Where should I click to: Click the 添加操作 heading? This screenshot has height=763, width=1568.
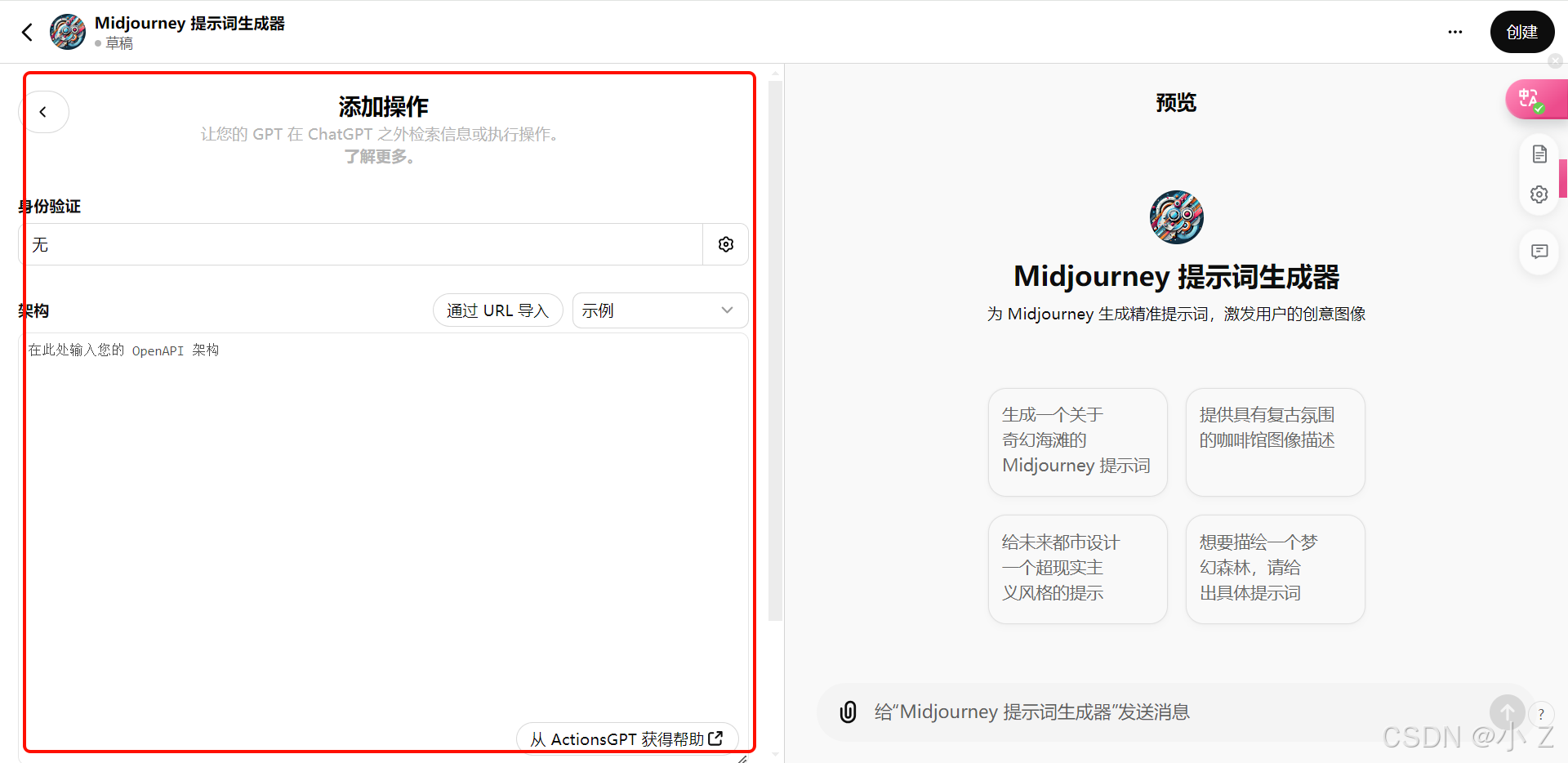click(383, 106)
